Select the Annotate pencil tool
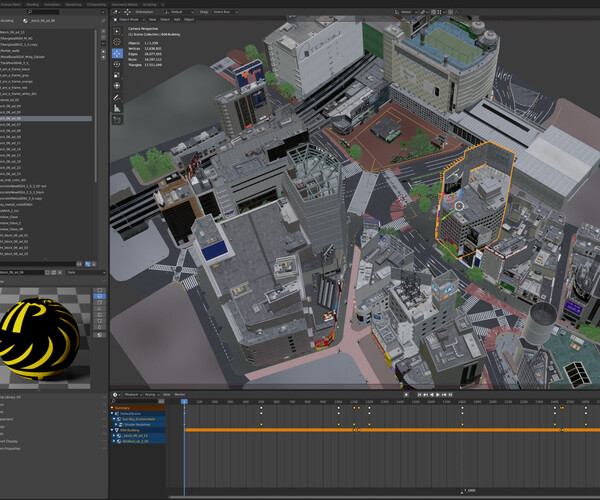 [117, 98]
